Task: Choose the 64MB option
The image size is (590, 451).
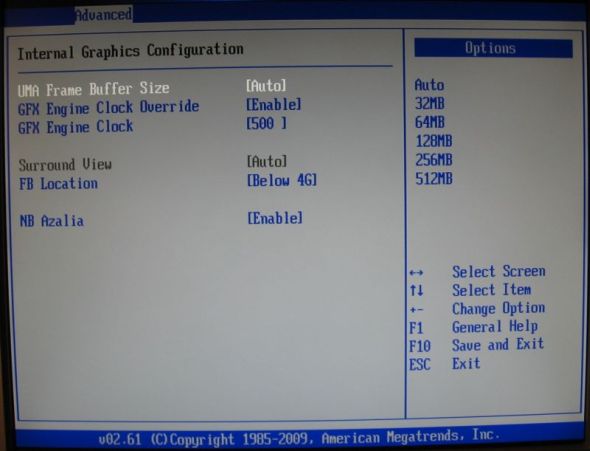Action: tap(430, 122)
